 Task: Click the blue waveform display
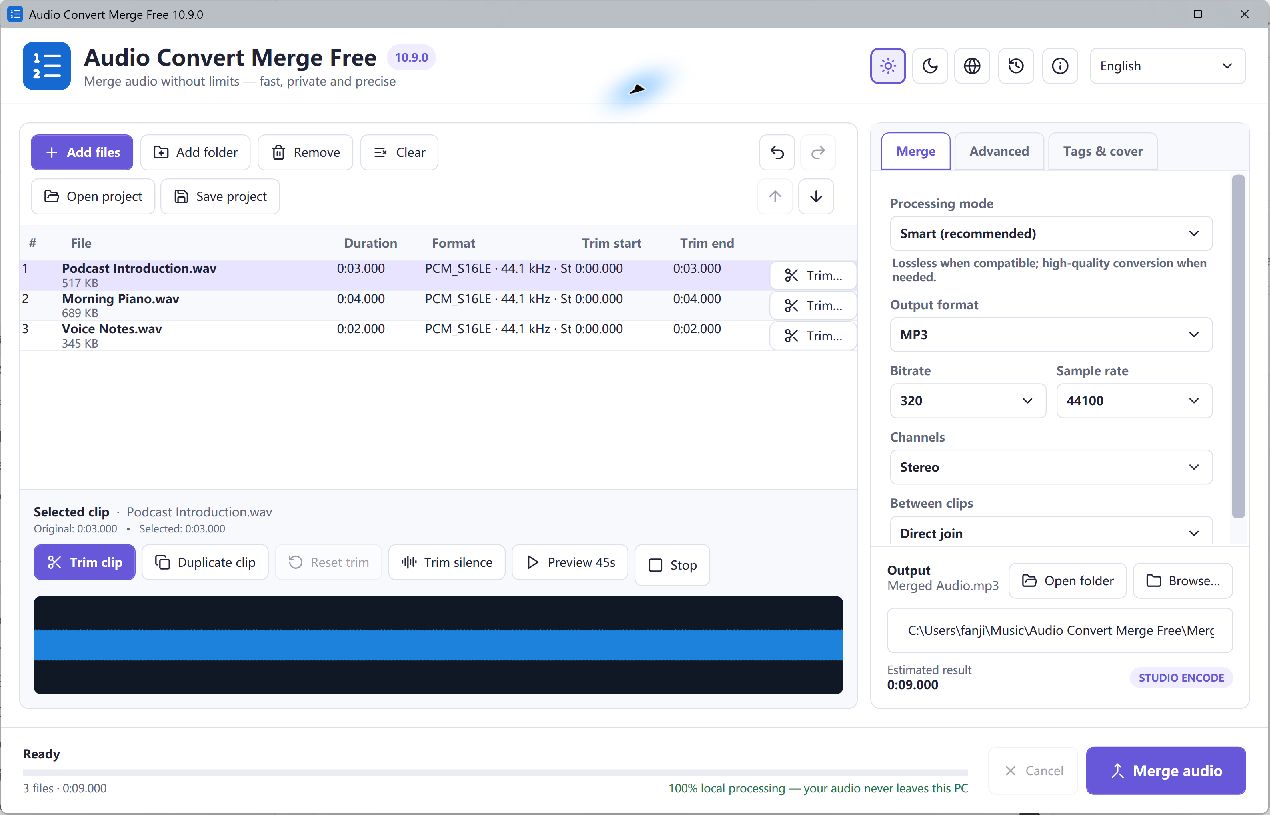pos(438,645)
